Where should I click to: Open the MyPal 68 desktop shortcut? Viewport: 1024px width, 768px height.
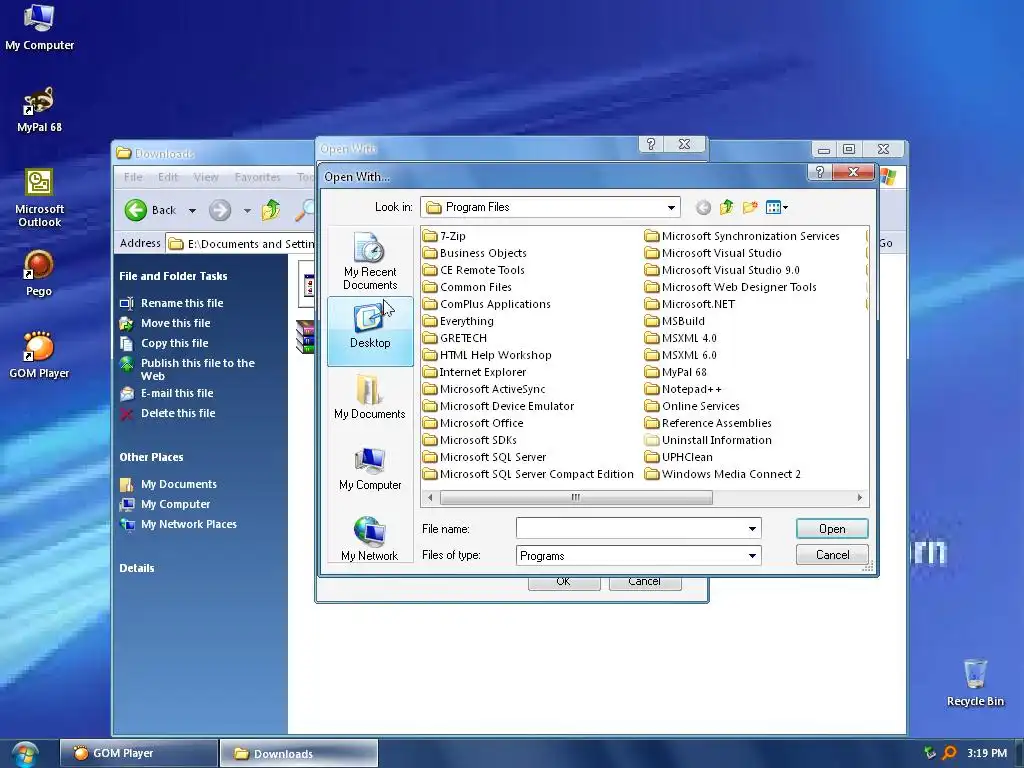(39, 109)
